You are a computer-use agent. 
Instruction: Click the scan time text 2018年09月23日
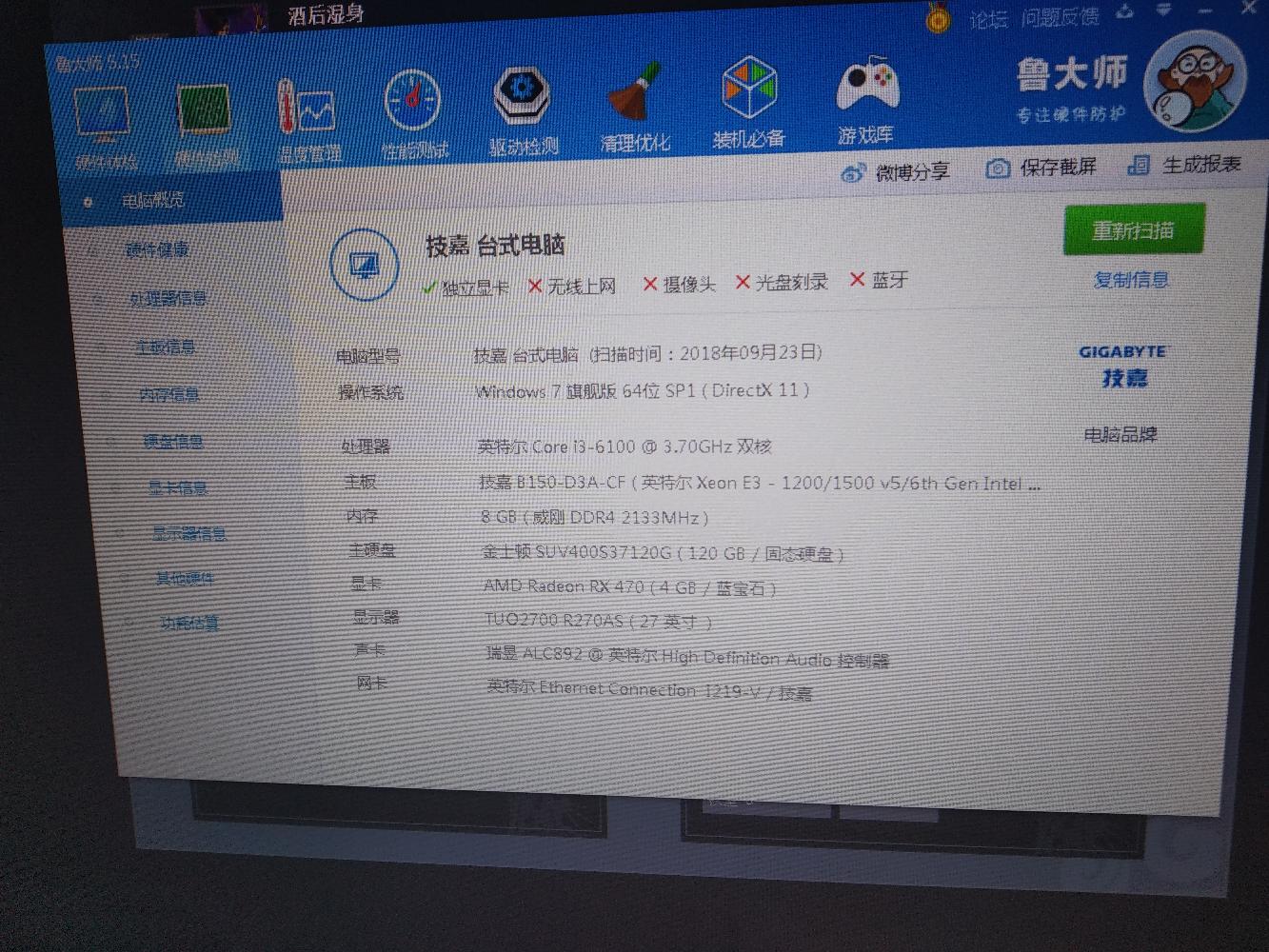point(749,352)
